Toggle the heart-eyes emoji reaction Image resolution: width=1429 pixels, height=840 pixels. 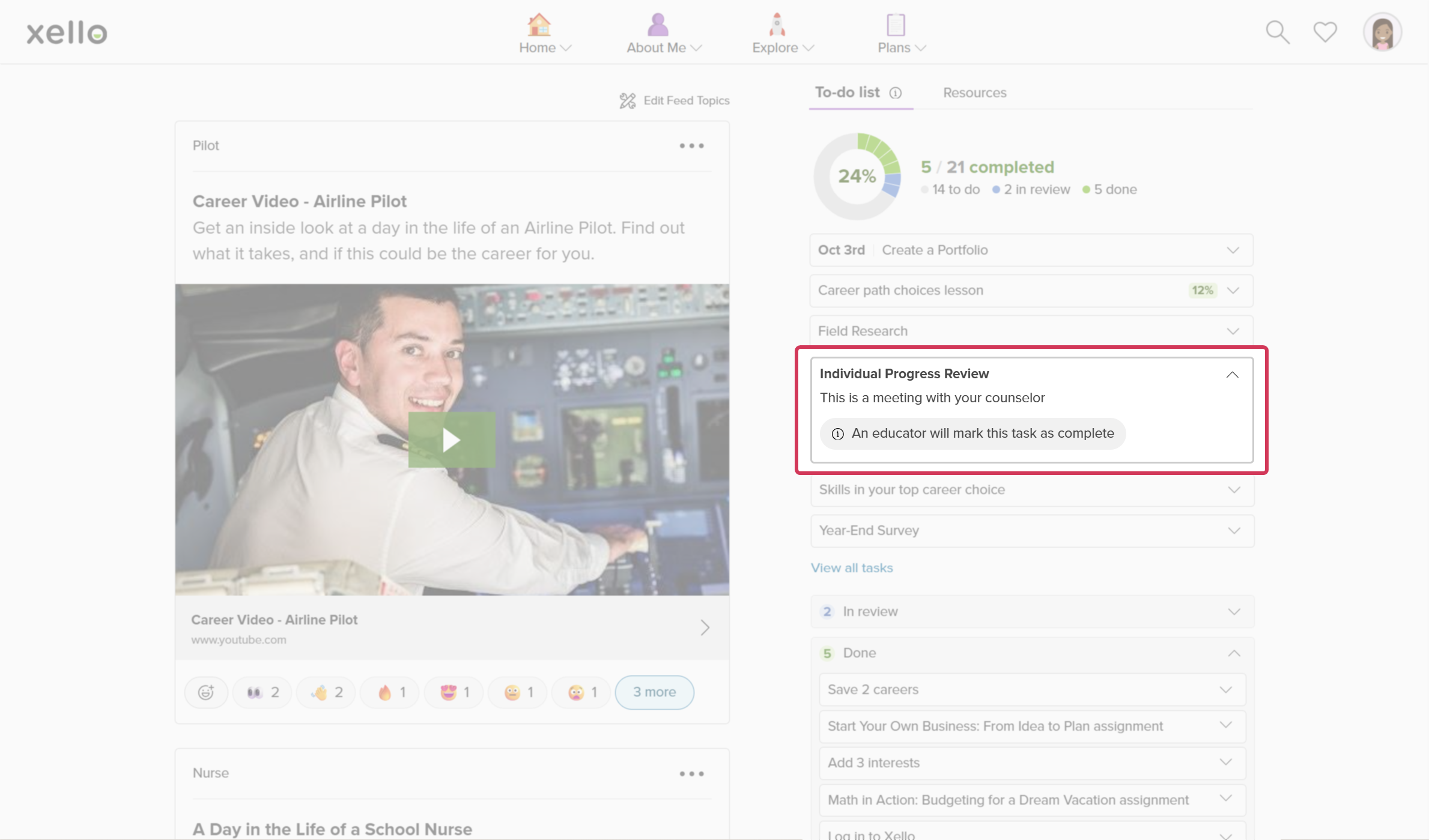[455, 692]
